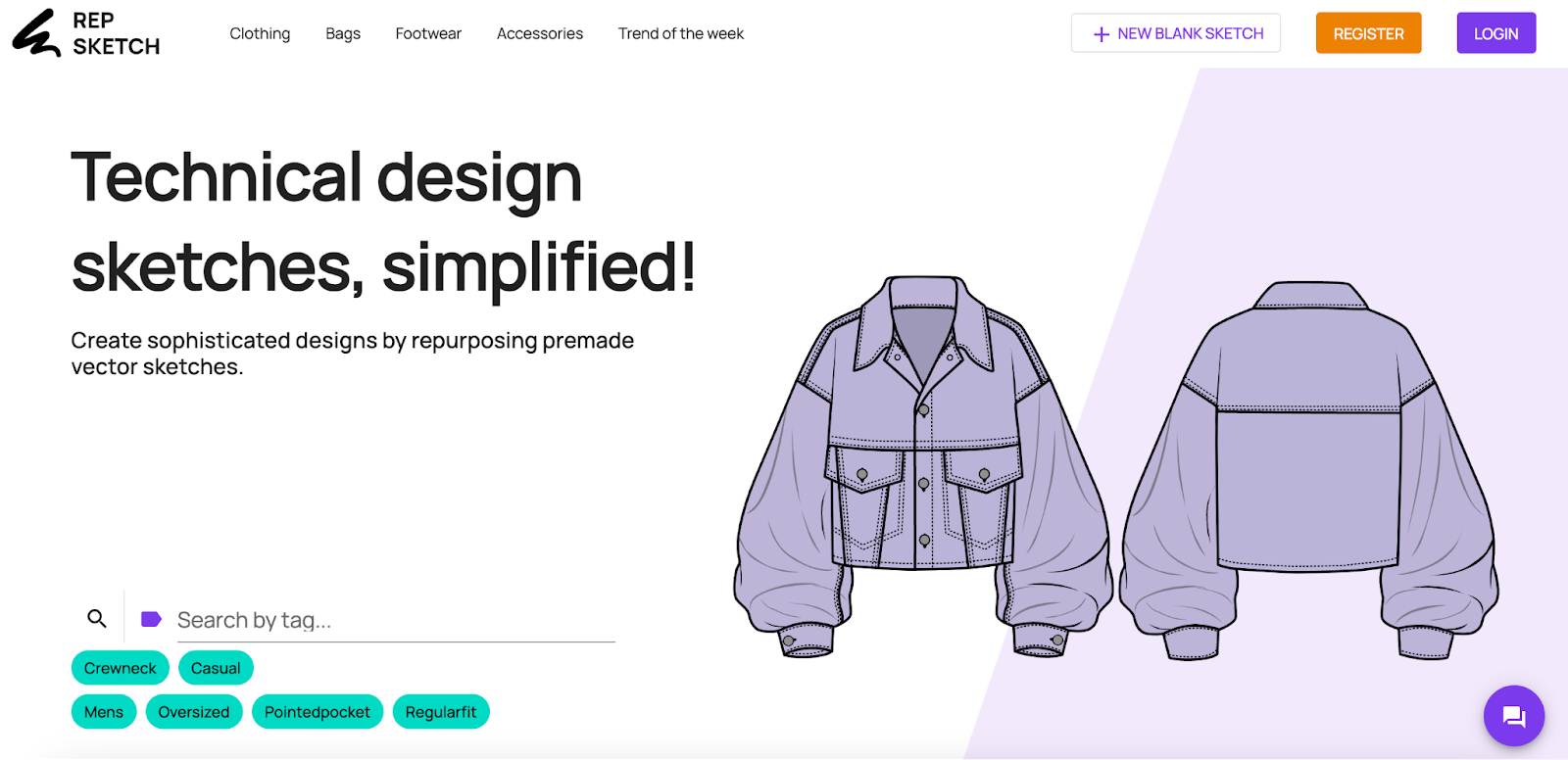Click the plus icon on New Blank Sketch
The height and width of the screenshot is (760, 1568).
(1101, 34)
